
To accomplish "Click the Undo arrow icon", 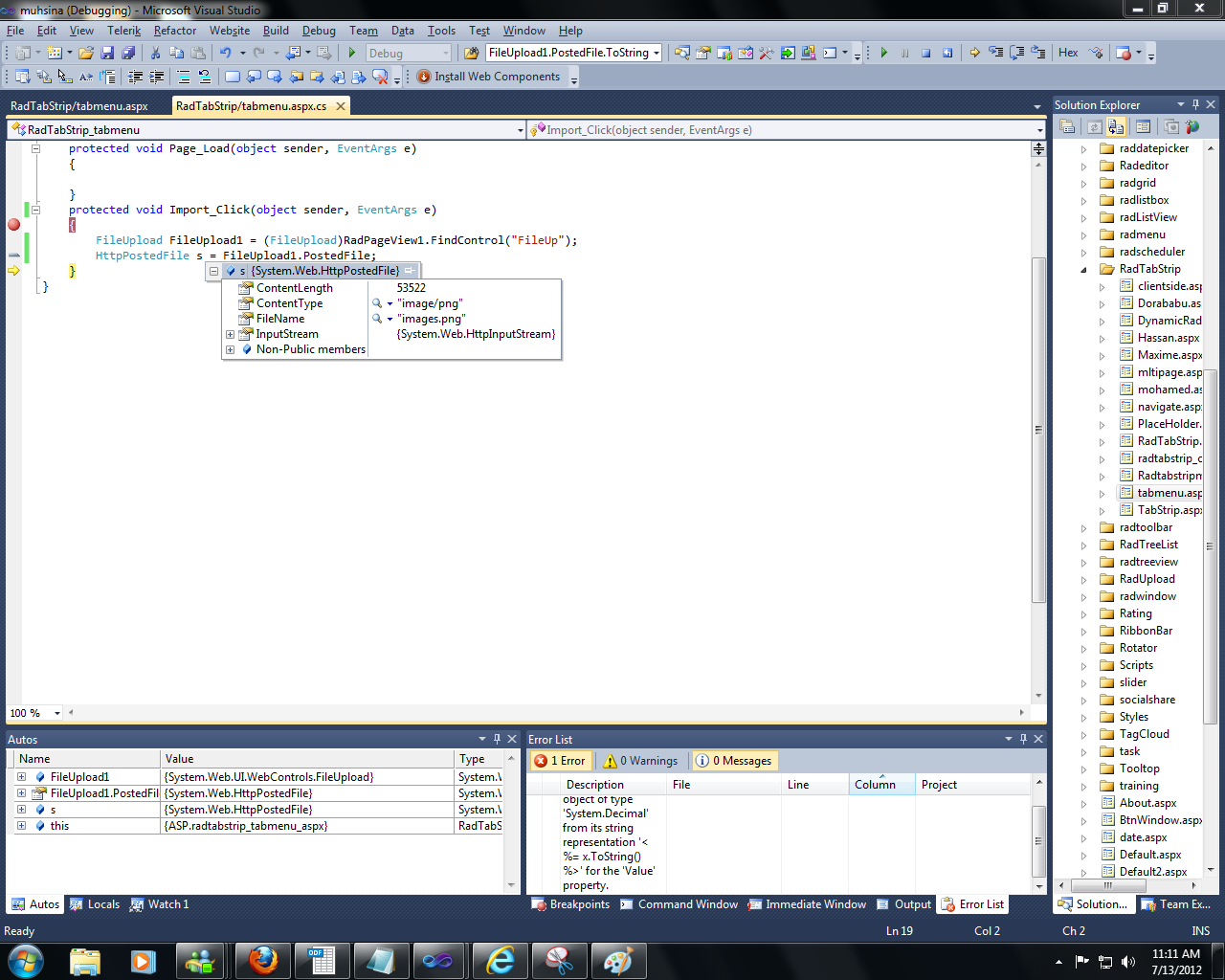I will click(x=225, y=53).
